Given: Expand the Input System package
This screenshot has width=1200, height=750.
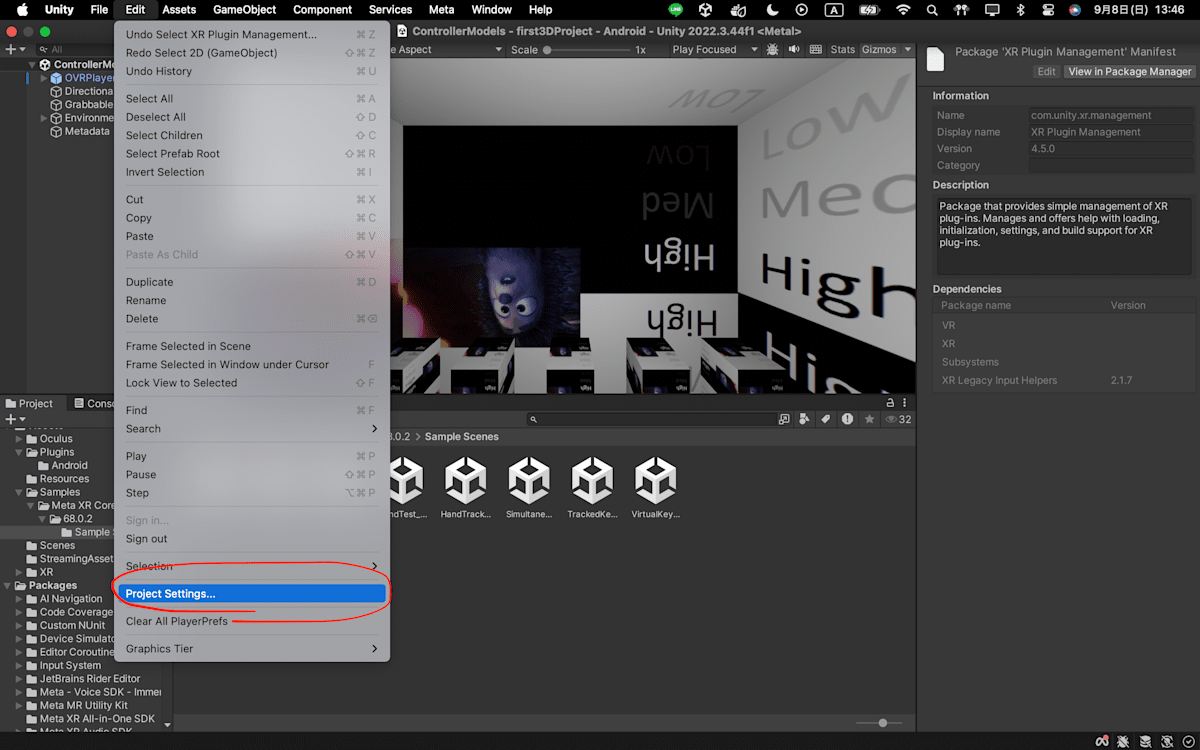Looking at the screenshot, I should 19,666.
